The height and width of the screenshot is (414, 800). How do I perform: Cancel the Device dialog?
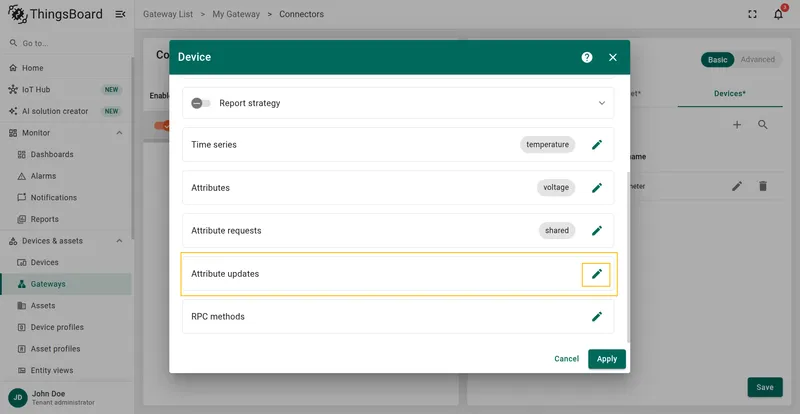pyautogui.click(x=566, y=359)
